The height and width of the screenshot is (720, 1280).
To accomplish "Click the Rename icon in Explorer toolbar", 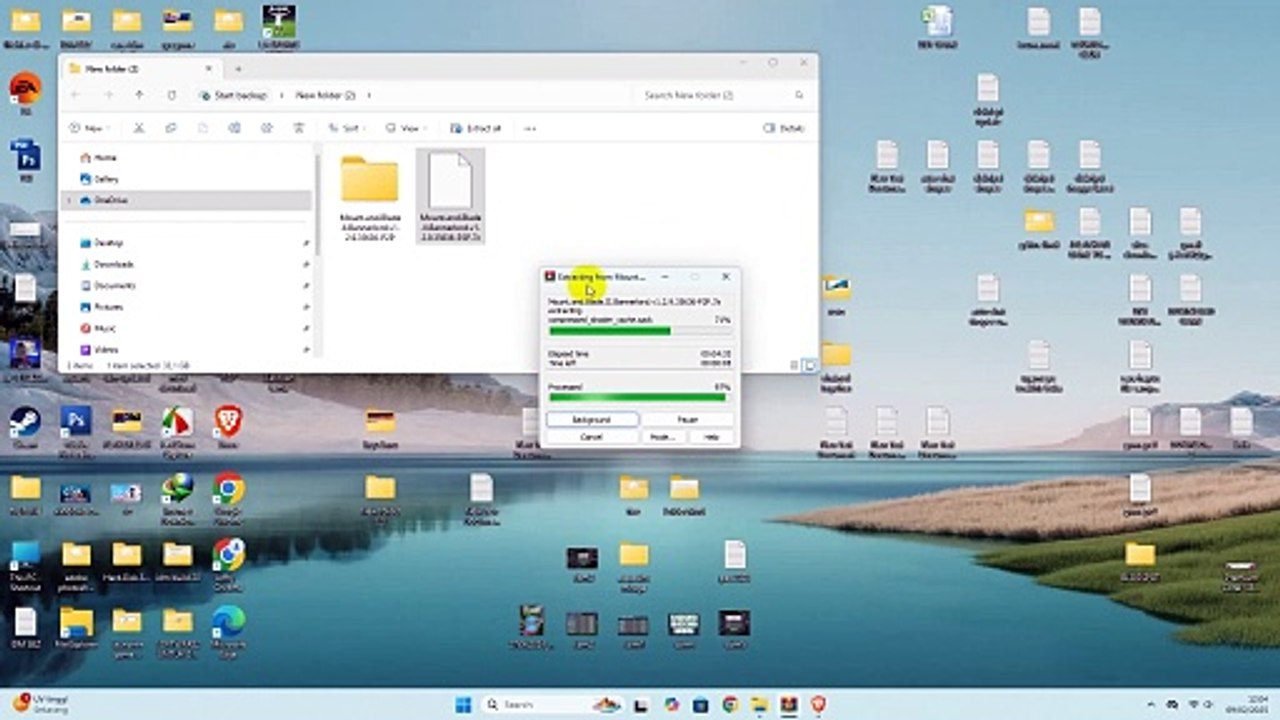I will (x=235, y=128).
